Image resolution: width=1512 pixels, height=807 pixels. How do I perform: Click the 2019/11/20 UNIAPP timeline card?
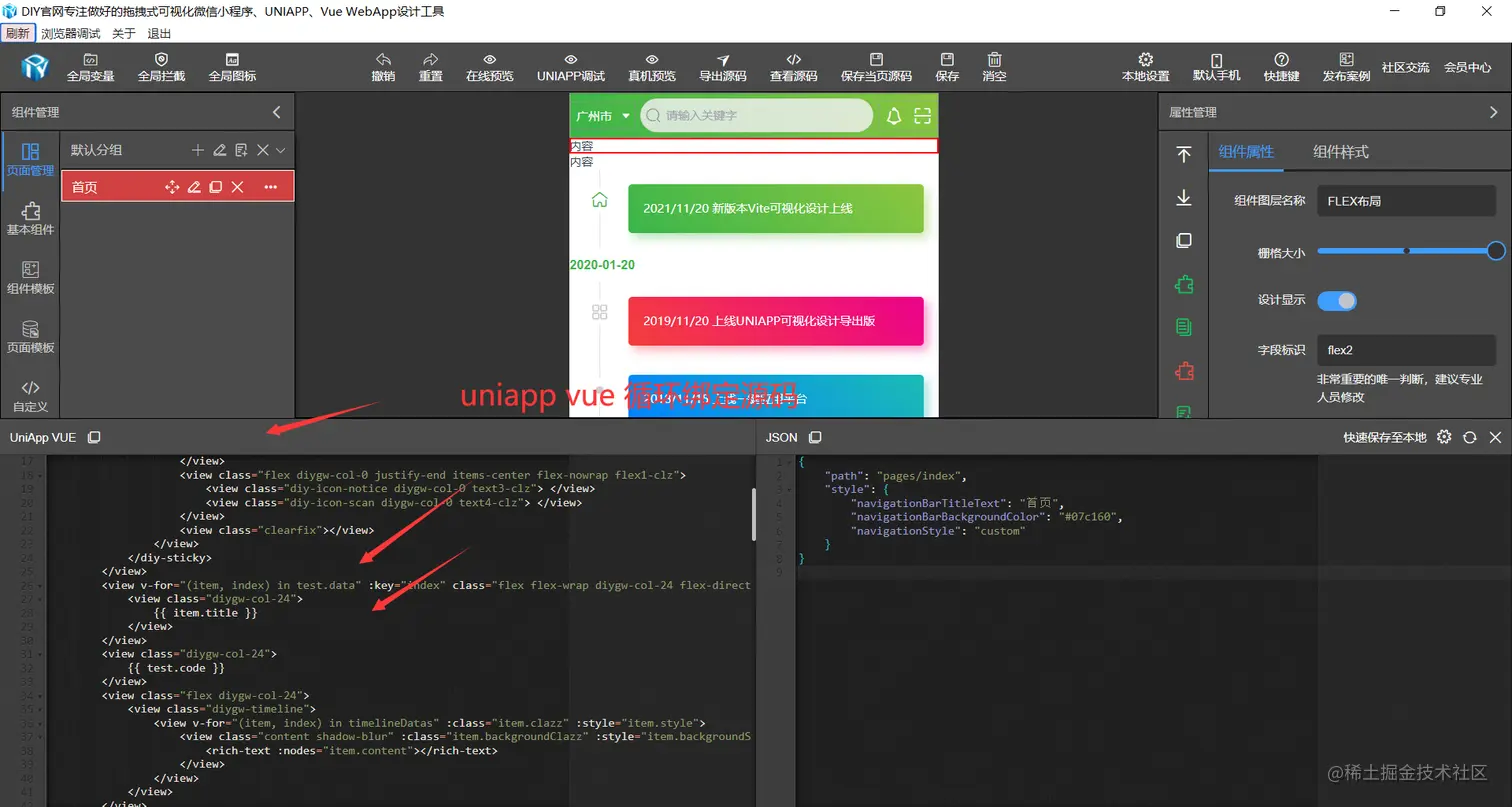776,321
